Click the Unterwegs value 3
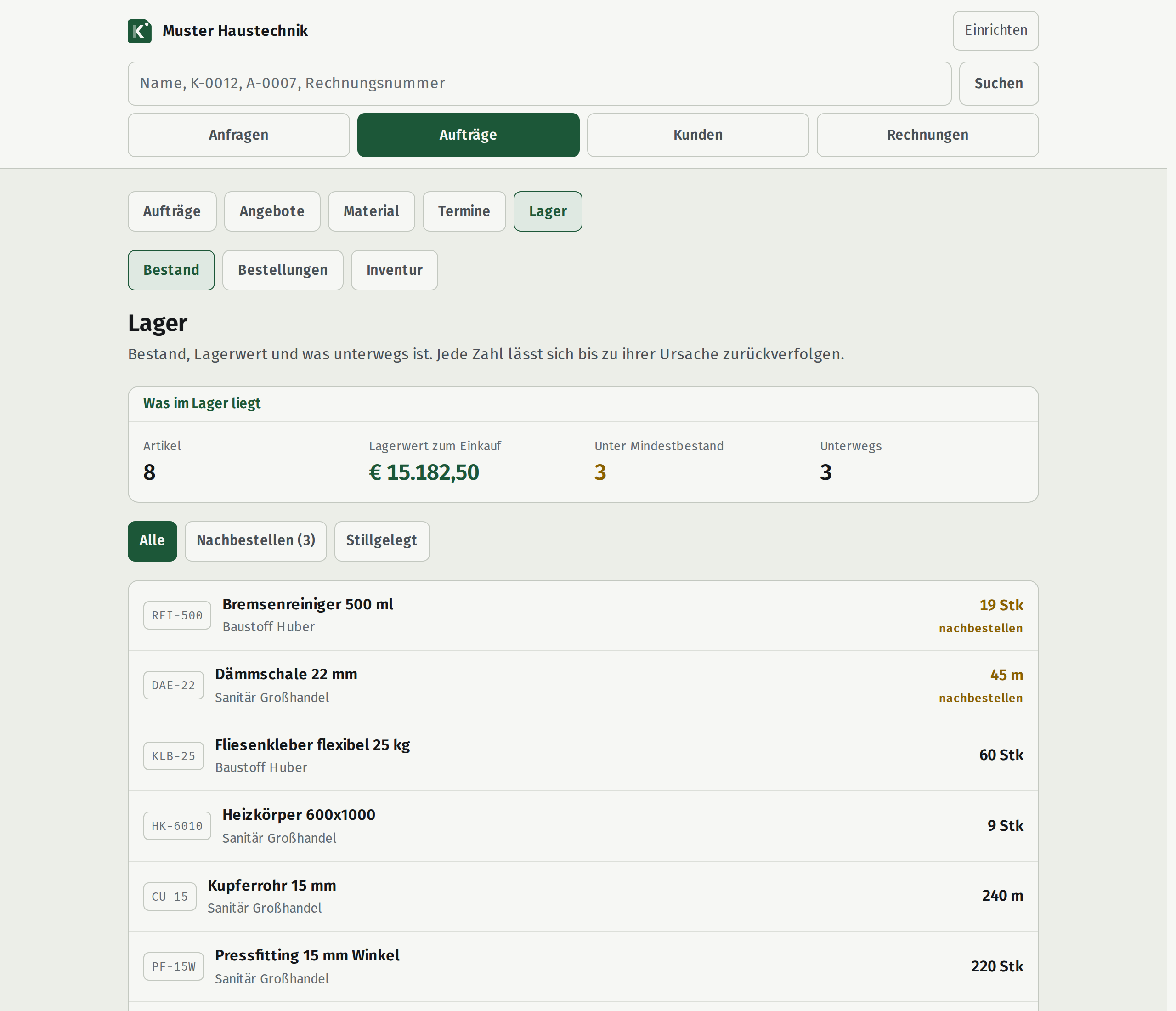The image size is (1176, 1011). [x=826, y=472]
